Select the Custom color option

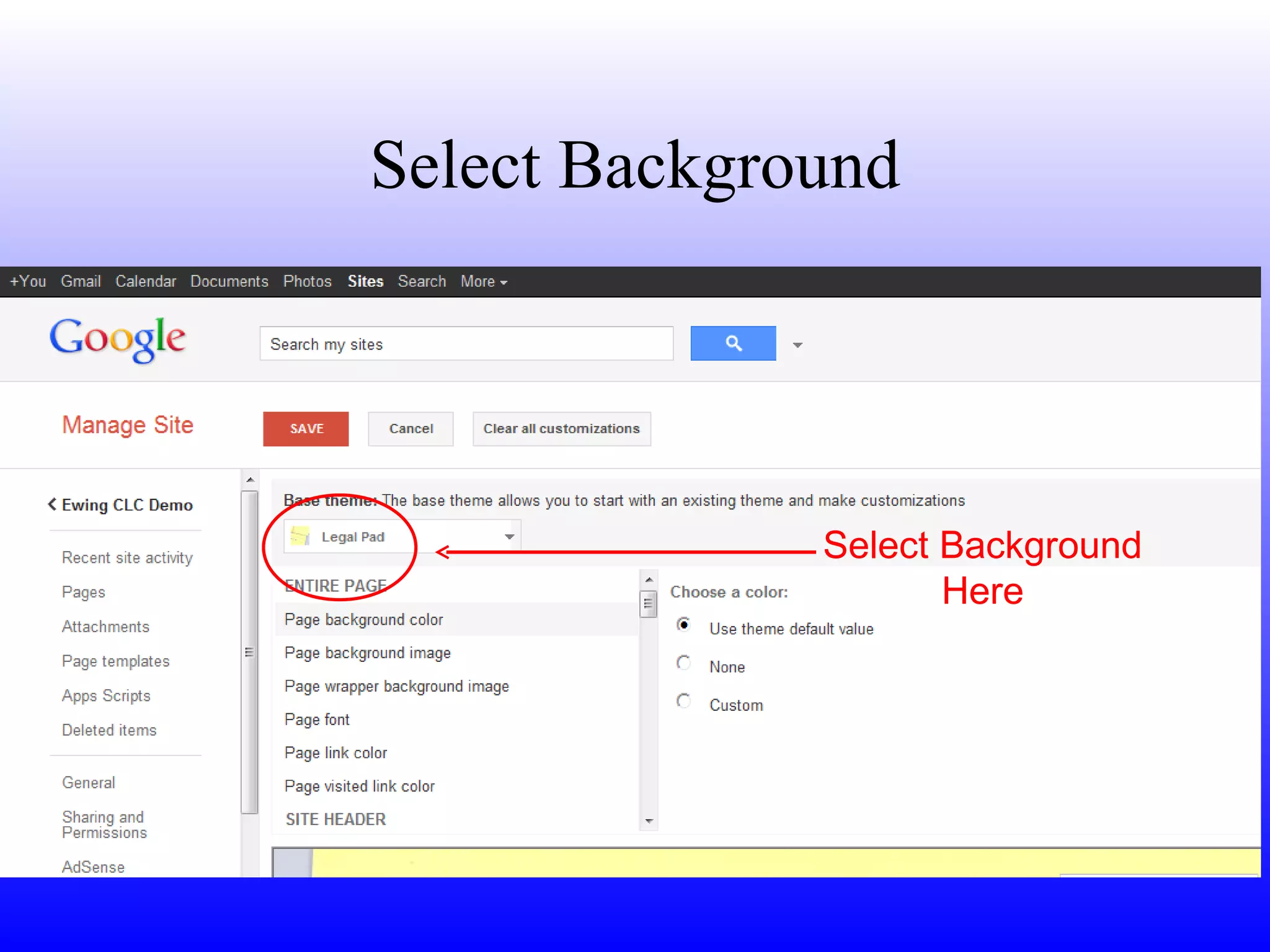(x=683, y=701)
